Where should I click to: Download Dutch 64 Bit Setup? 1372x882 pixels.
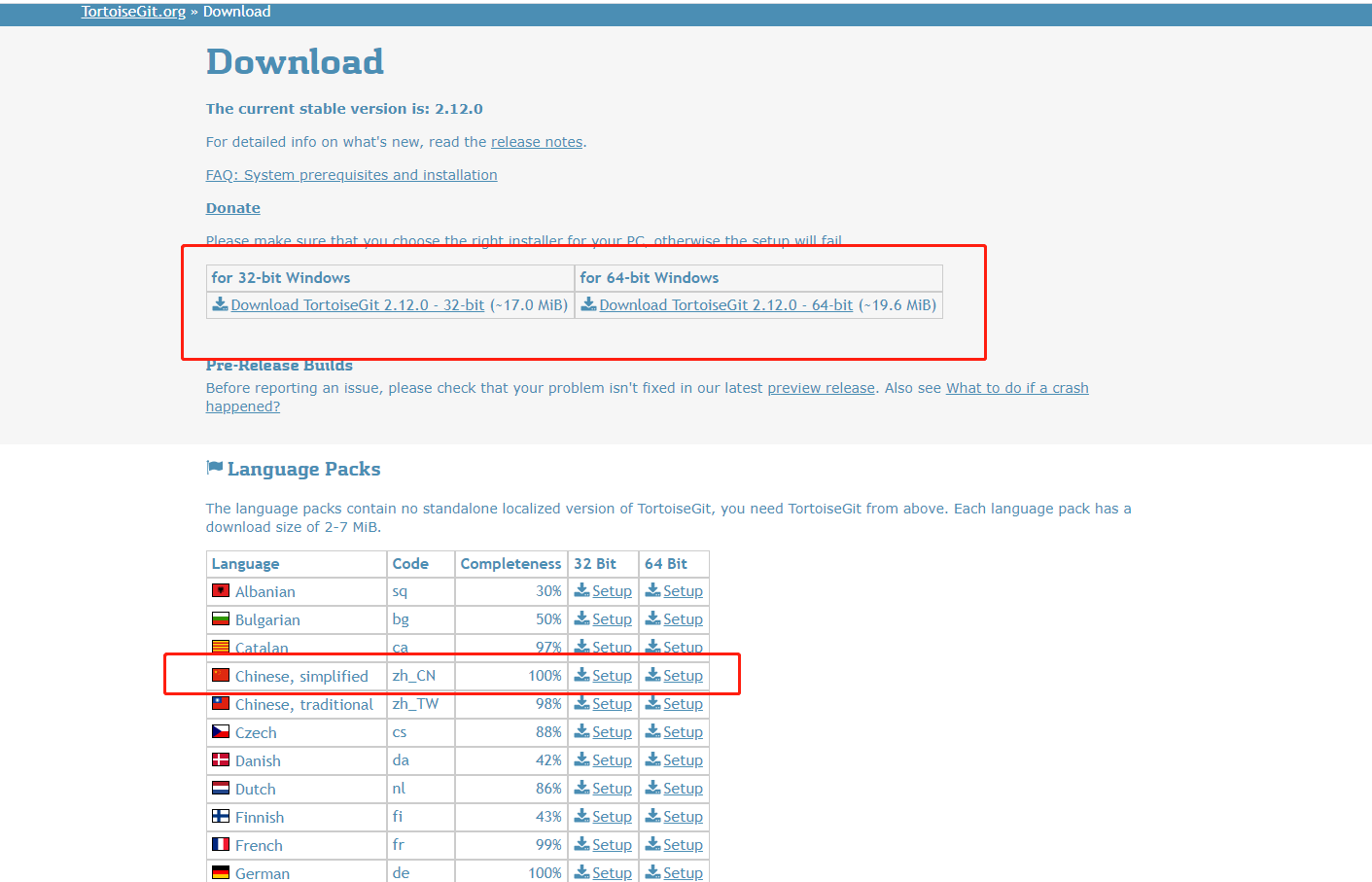683,789
